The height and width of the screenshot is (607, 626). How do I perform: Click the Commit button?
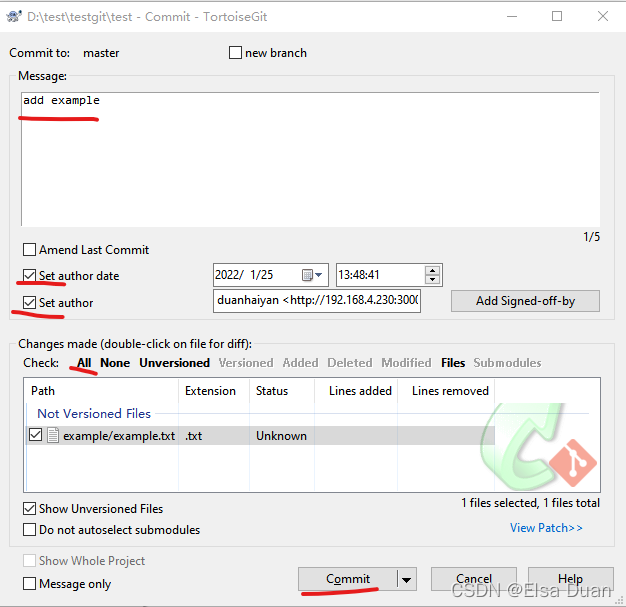(348, 579)
